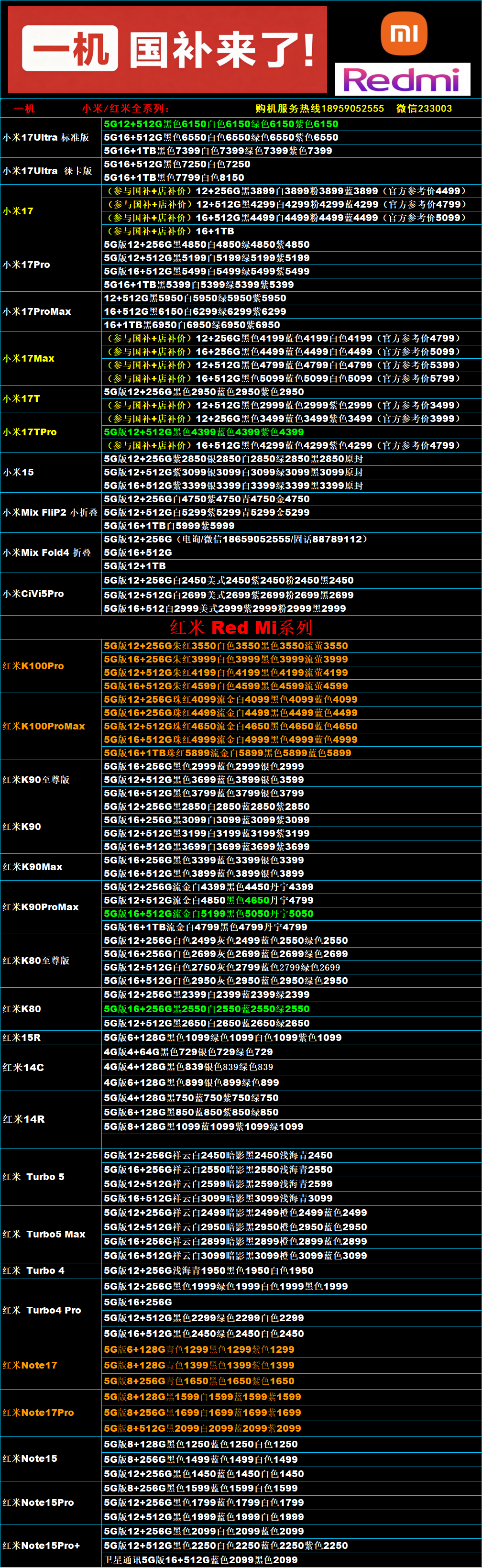
Task: Select the '红米 Turbo 5' model cell
Action: click(x=51, y=1177)
